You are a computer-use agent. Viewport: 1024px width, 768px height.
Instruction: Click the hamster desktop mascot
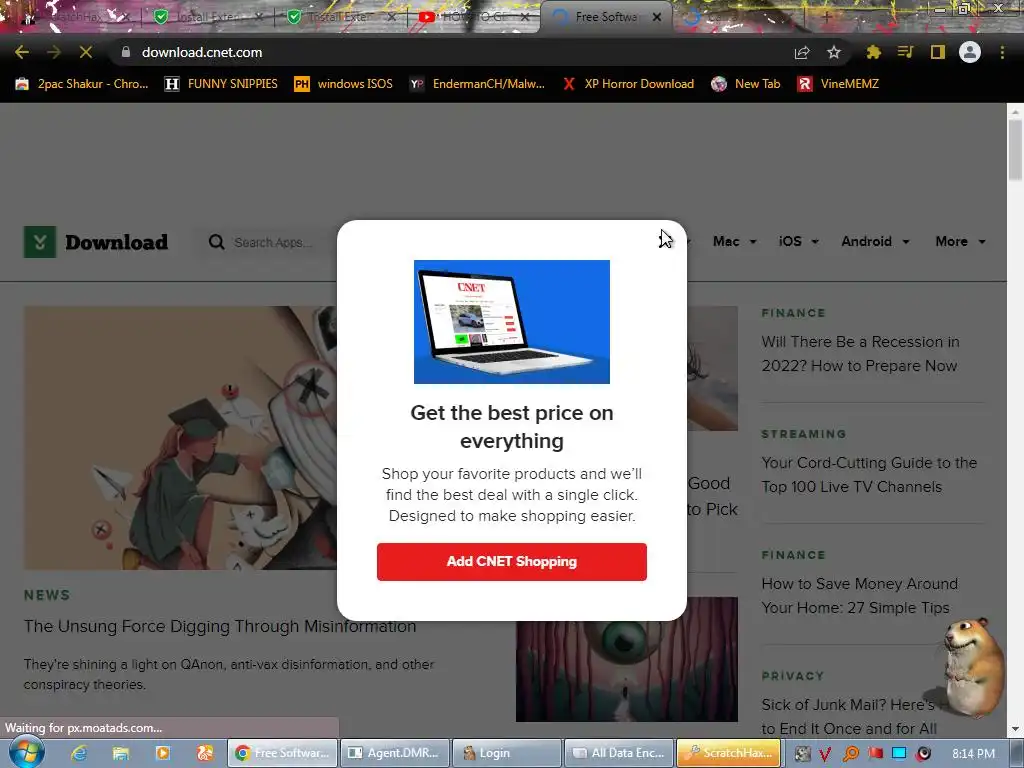tap(972, 666)
